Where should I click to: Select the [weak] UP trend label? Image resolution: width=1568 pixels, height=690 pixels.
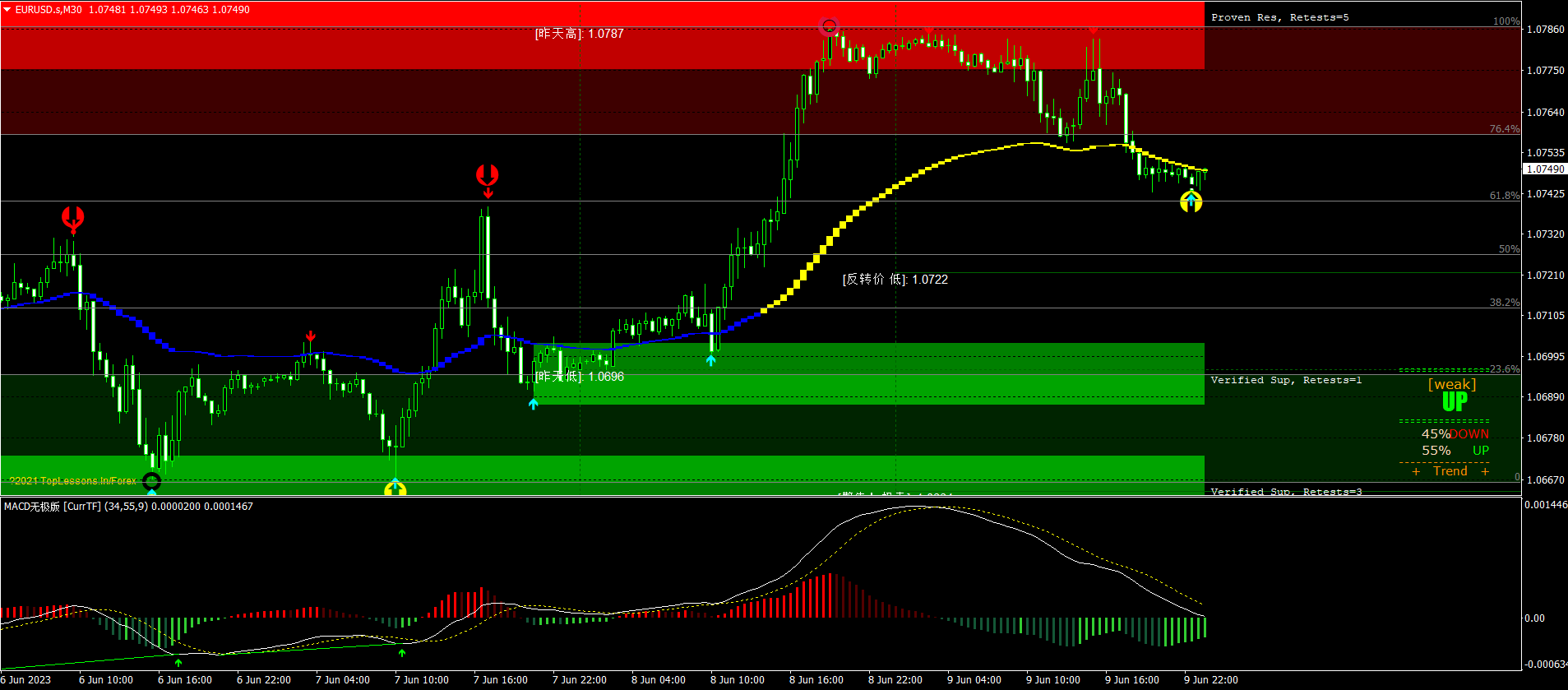tap(1453, 394)
